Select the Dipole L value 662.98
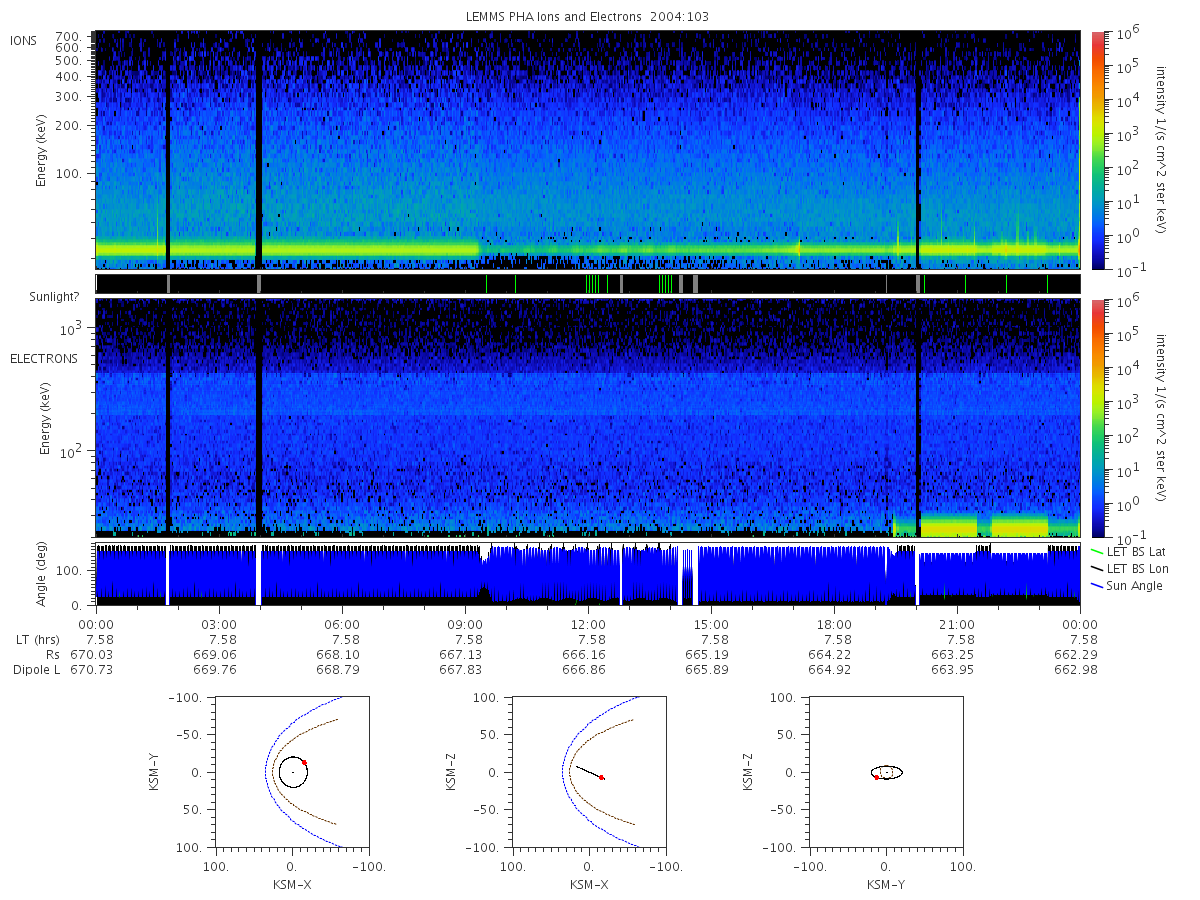 click(1075, 669)
